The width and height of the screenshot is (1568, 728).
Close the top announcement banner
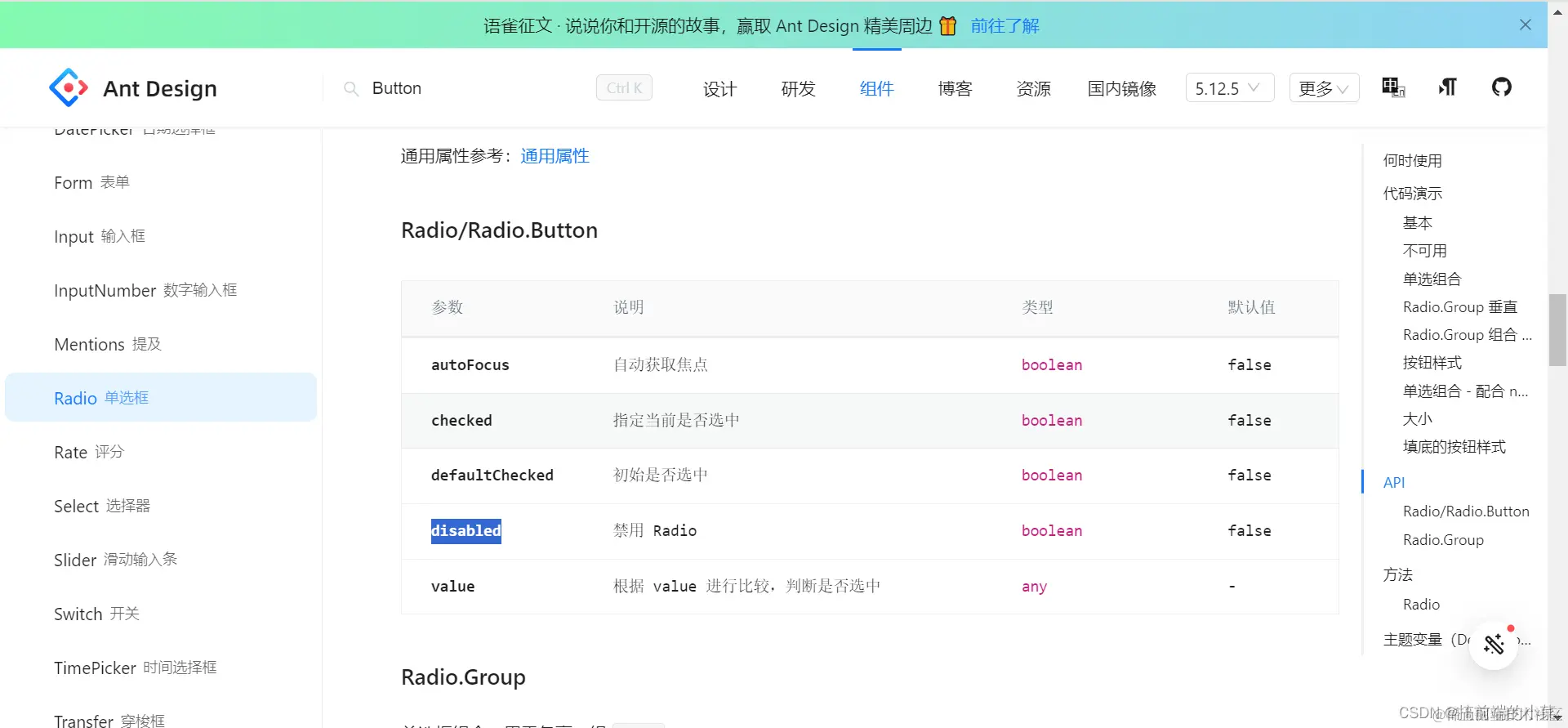[x=1525, y=25]
